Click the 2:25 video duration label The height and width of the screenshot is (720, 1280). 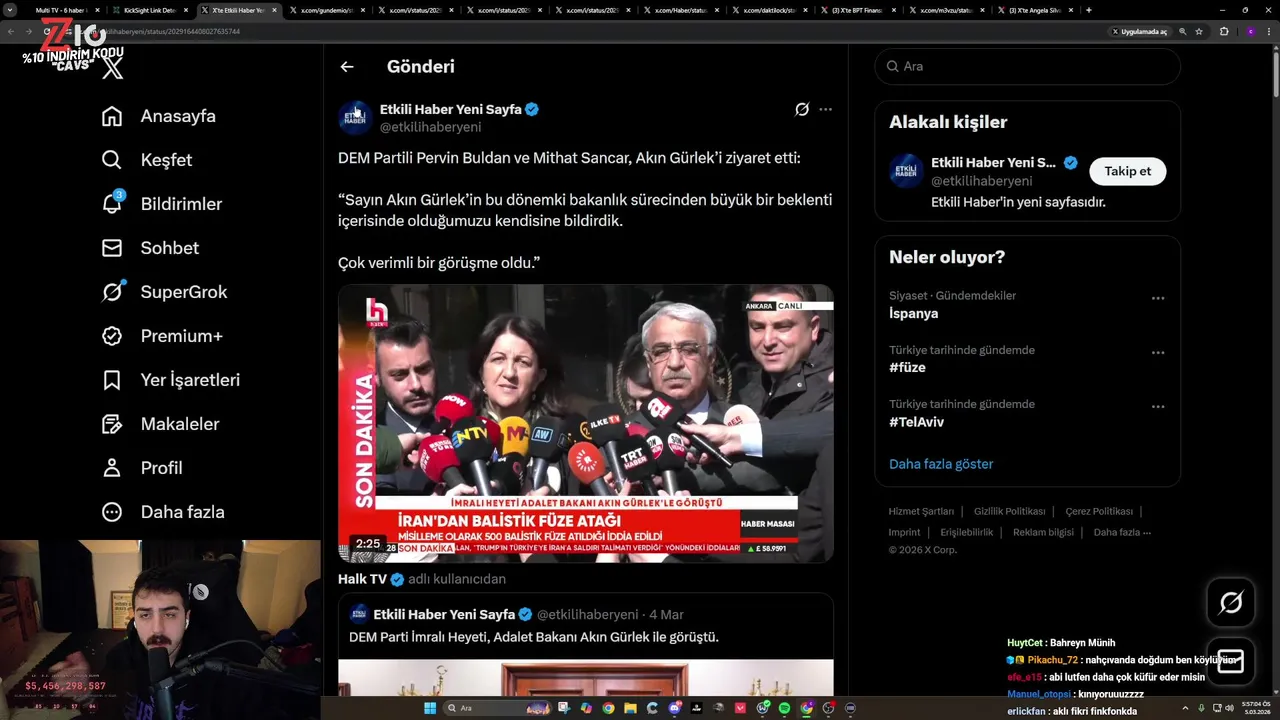(367, 544)
